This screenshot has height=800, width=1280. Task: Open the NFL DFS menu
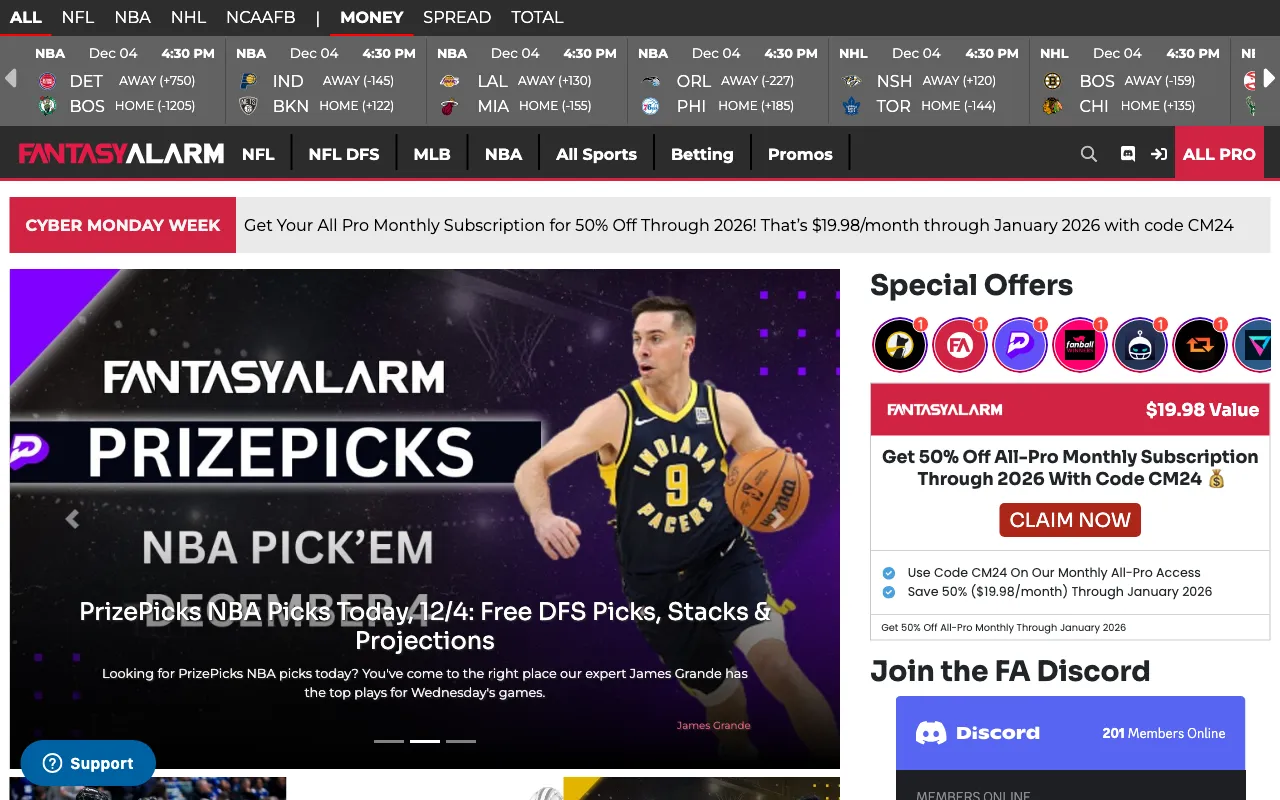(344, 154)
